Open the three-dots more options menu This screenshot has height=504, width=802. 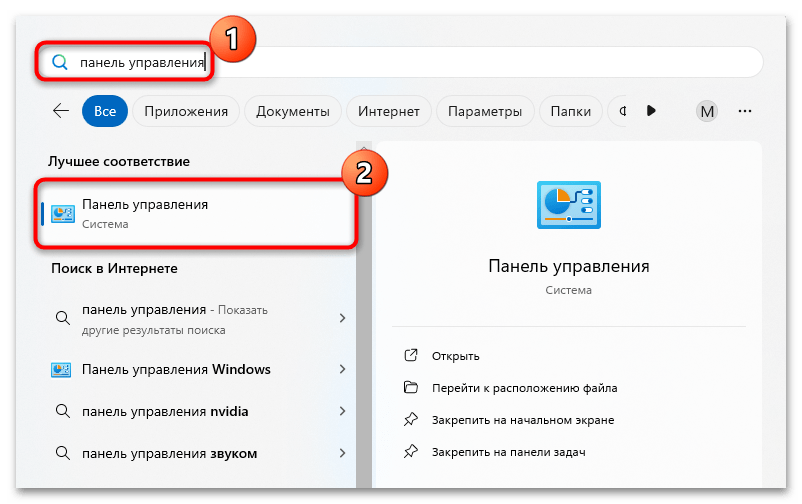pyautogui.click(x=745, y=111)
